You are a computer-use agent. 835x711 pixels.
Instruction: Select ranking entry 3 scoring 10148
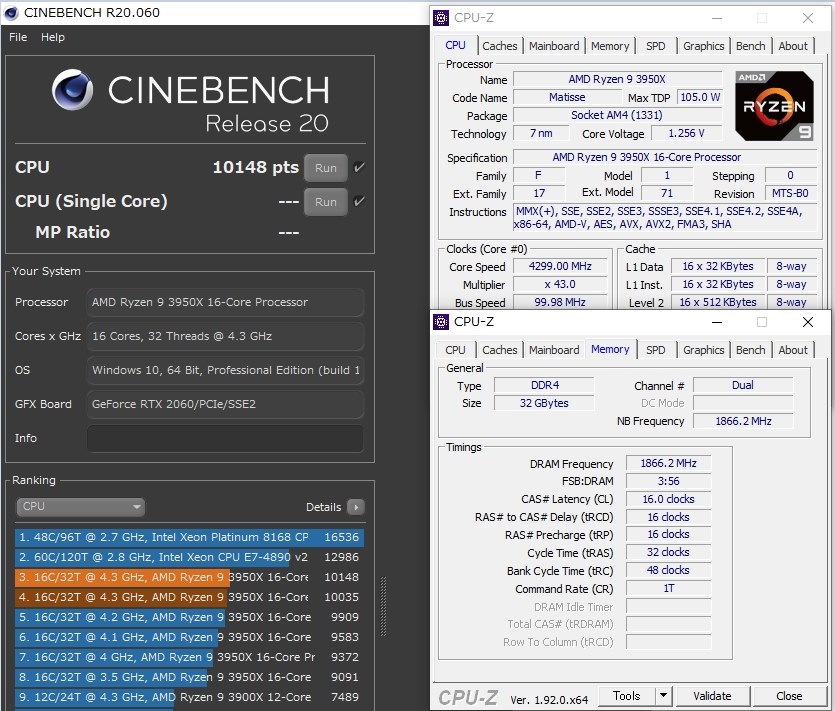click(190, 577)
